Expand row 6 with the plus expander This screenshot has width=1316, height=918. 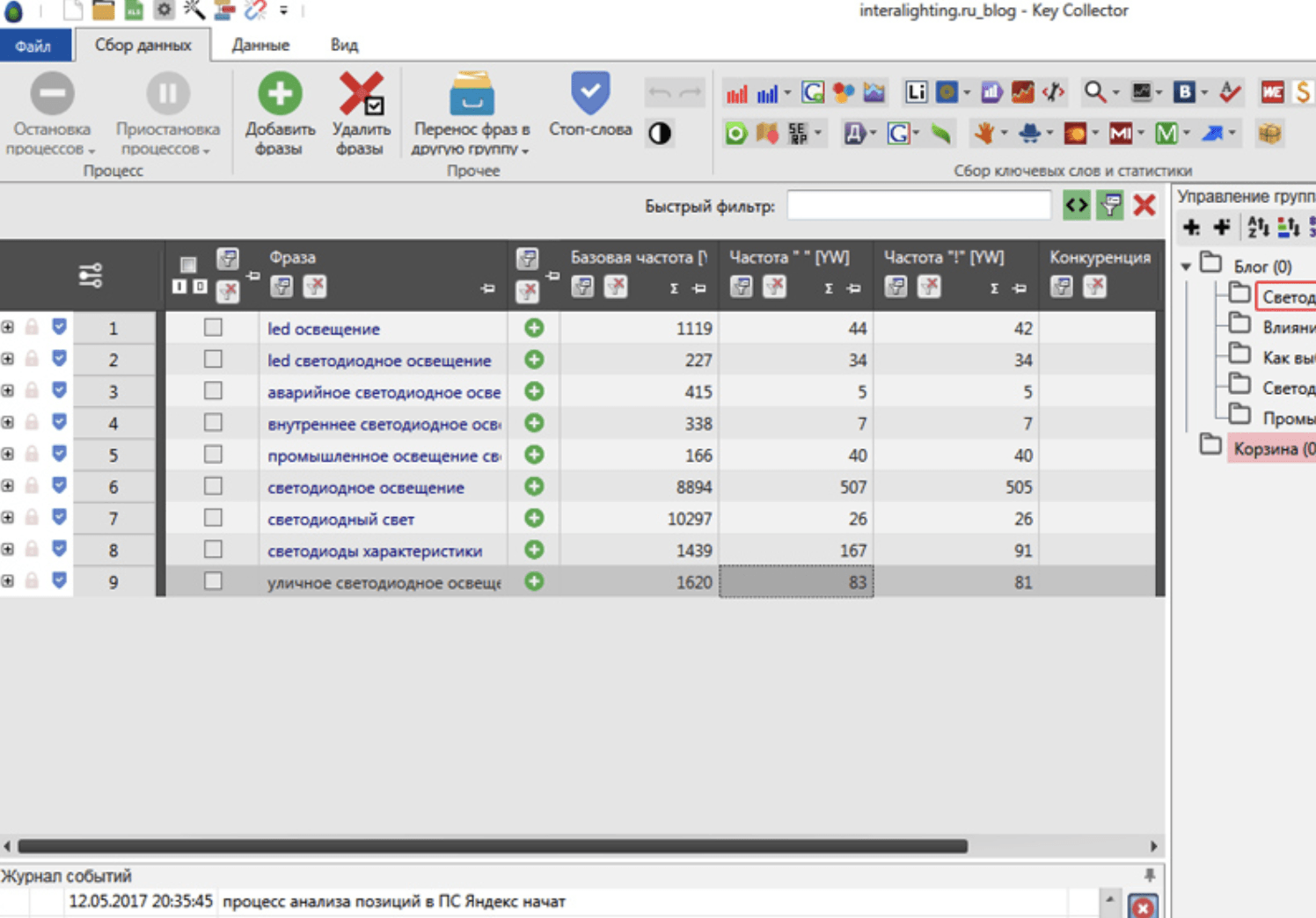coord(8,485)
